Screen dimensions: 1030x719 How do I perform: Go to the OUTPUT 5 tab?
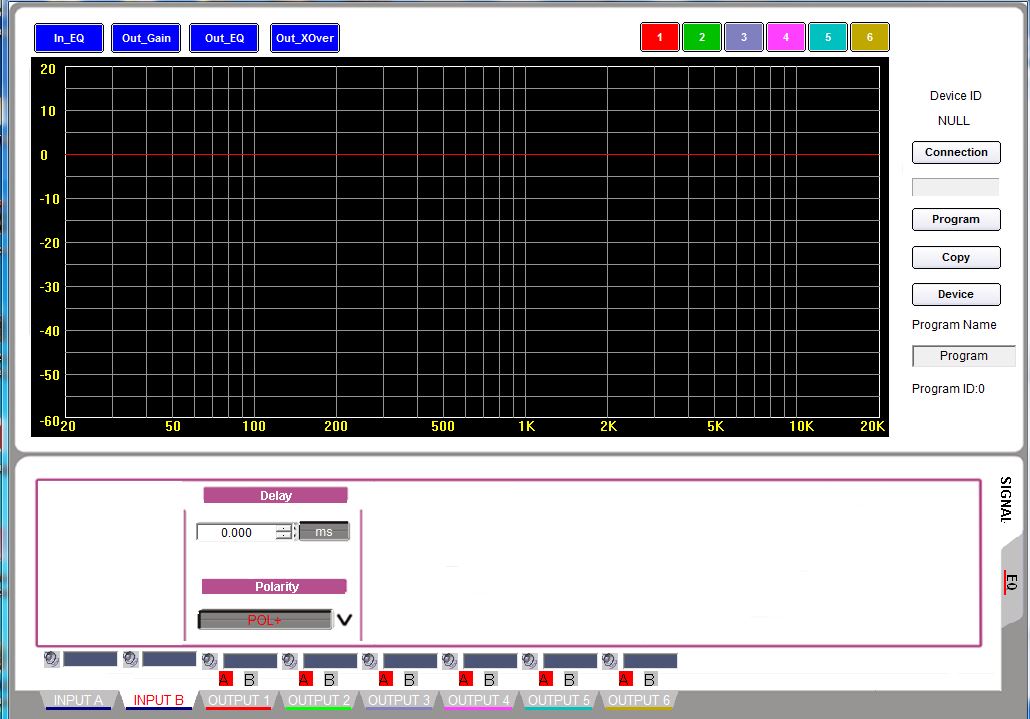click(x=559, y=700)
